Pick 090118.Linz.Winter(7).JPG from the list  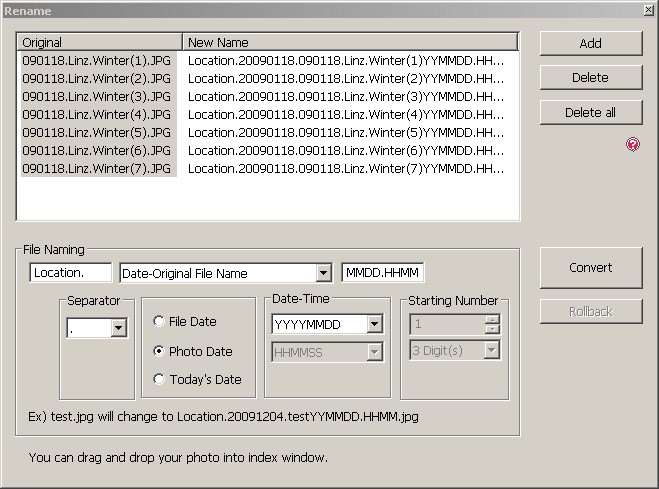coord(97,169)
